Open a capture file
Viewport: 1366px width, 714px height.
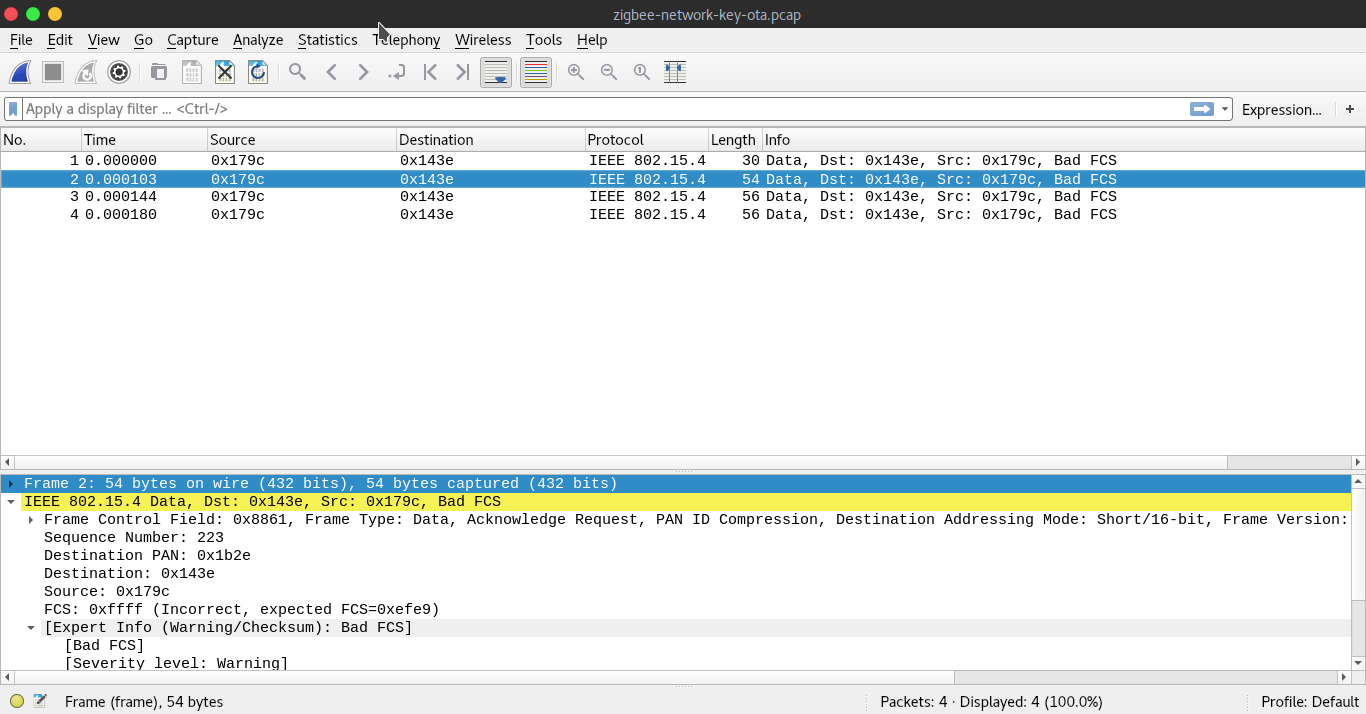click(159, 72)
